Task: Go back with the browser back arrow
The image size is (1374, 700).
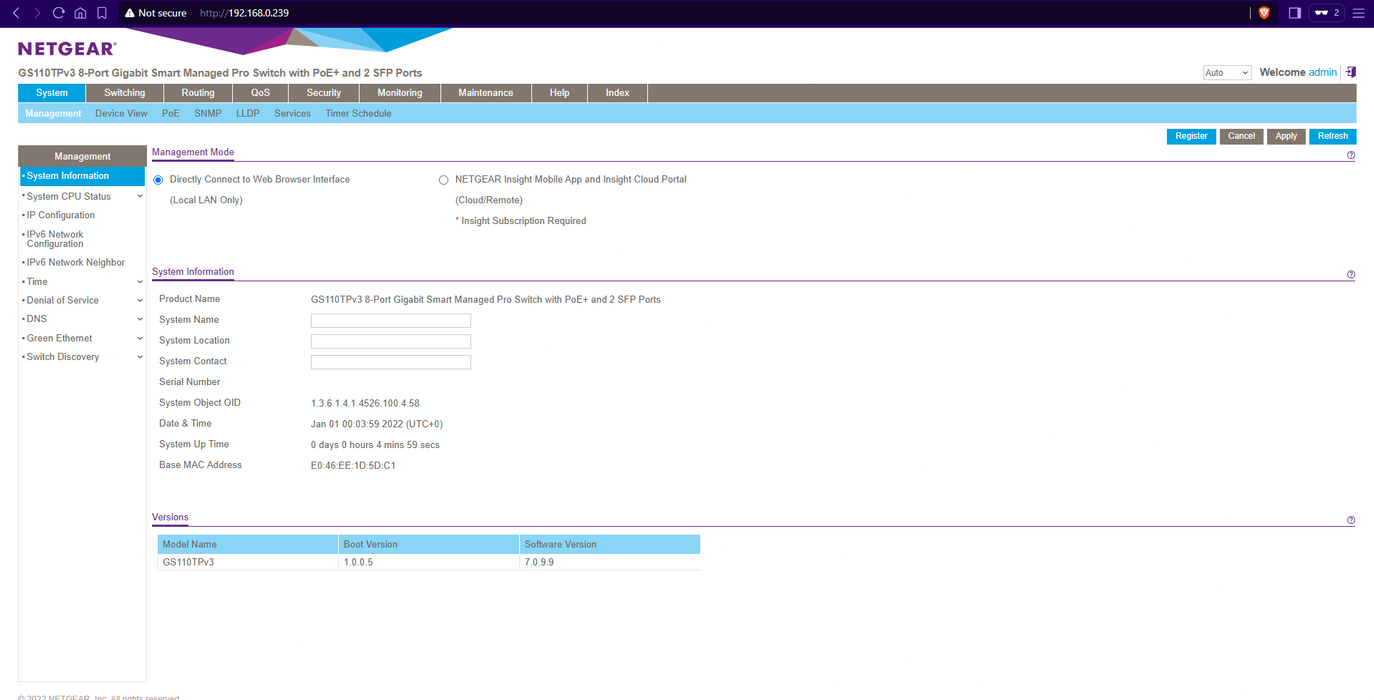Action: tap(15, 13)
